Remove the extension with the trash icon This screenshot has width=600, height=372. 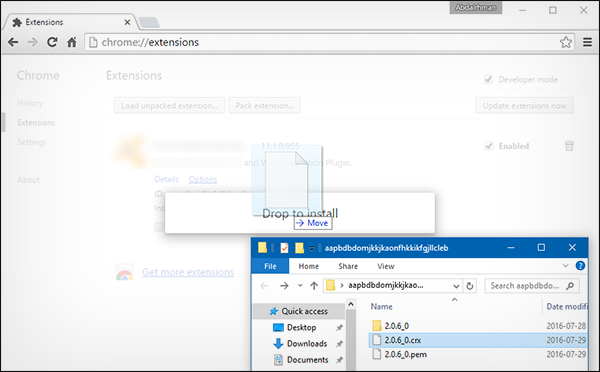point(569,146)
